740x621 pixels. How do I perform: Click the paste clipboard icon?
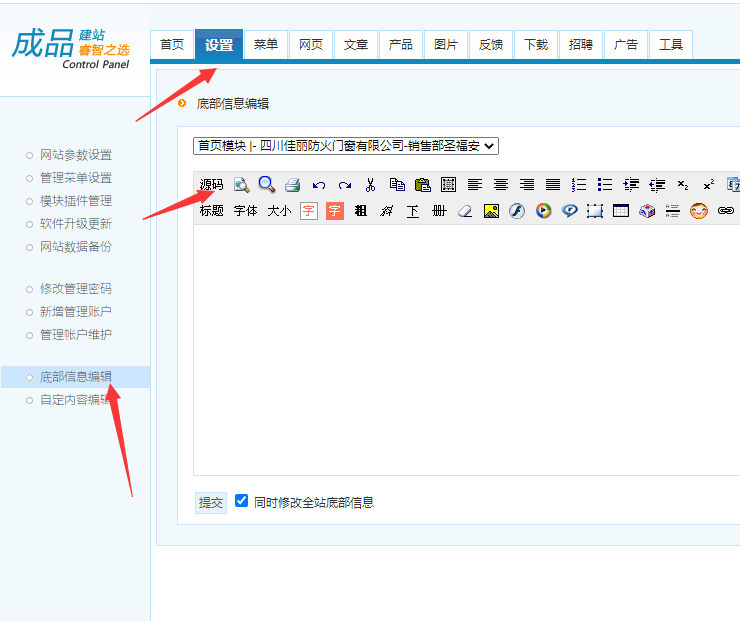pyautogui.click(x=422, y=185)
